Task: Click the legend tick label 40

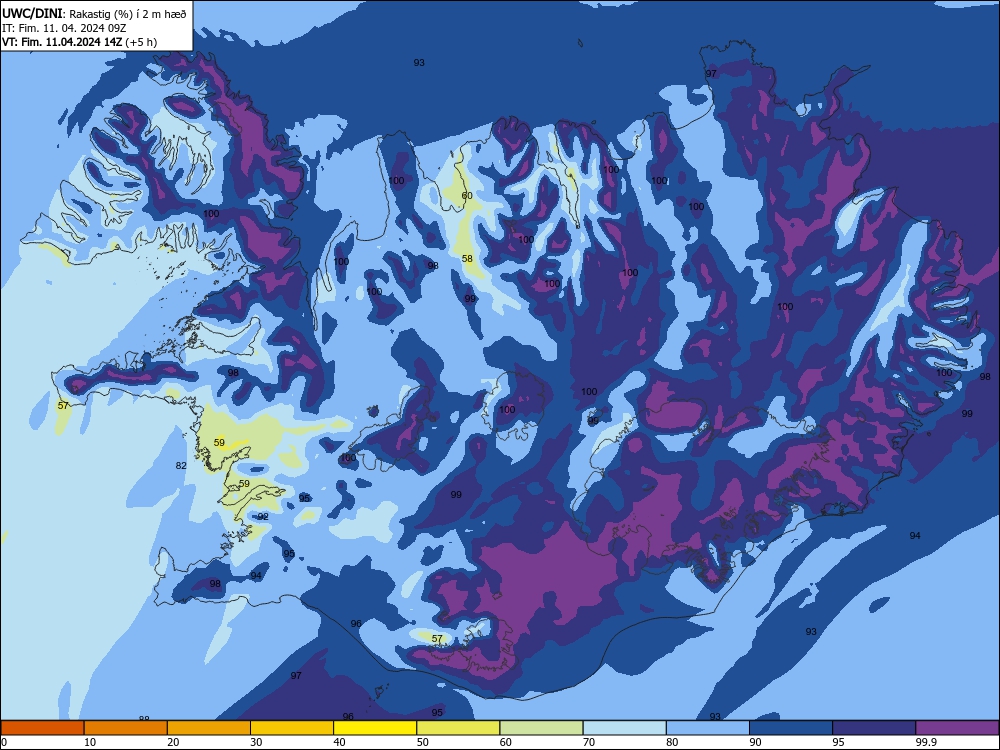Action: (x=340, y=742)
